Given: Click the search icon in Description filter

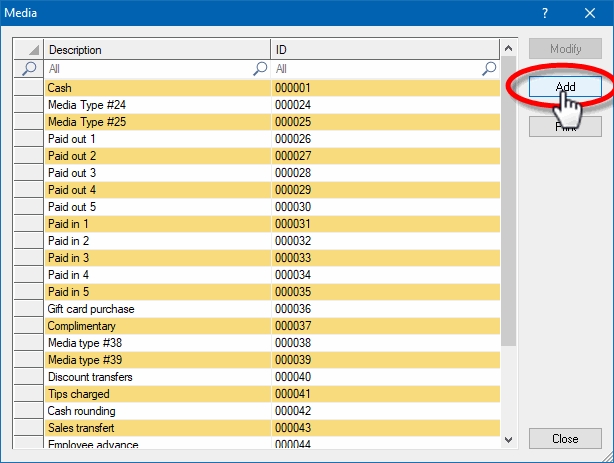Looking at the screenshot, I should tap(260, 69).
